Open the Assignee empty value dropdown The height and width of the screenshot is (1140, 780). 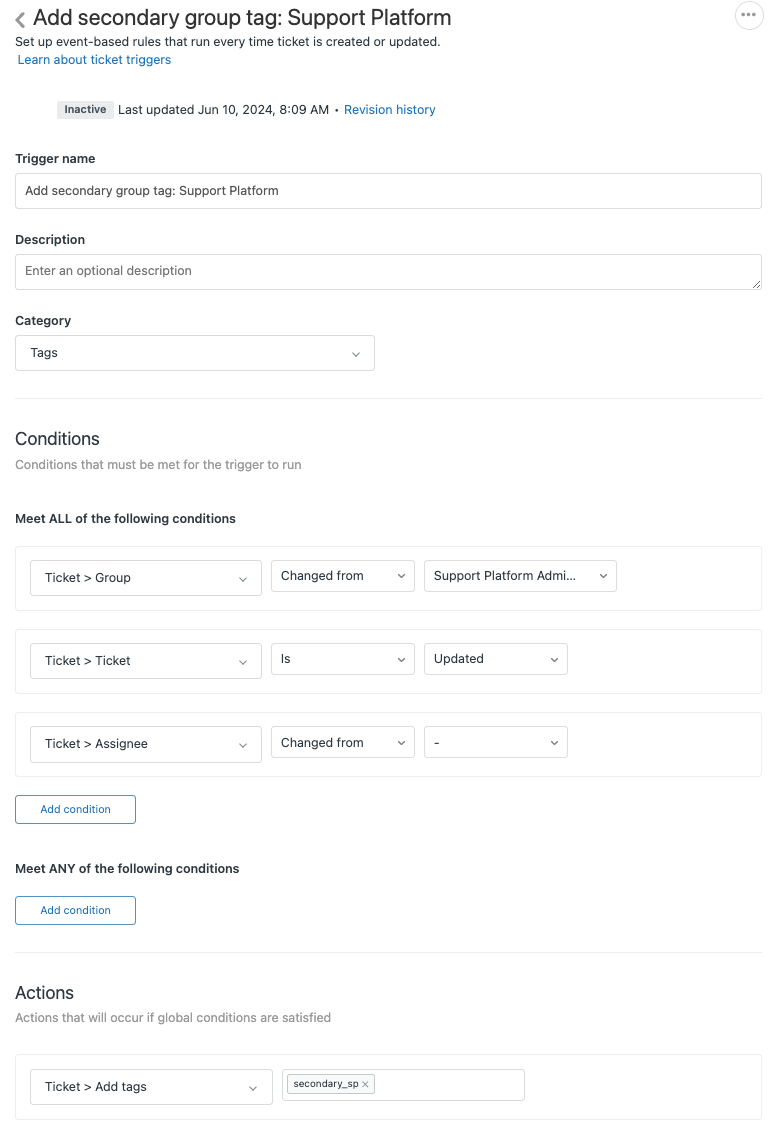click(496, 743)
